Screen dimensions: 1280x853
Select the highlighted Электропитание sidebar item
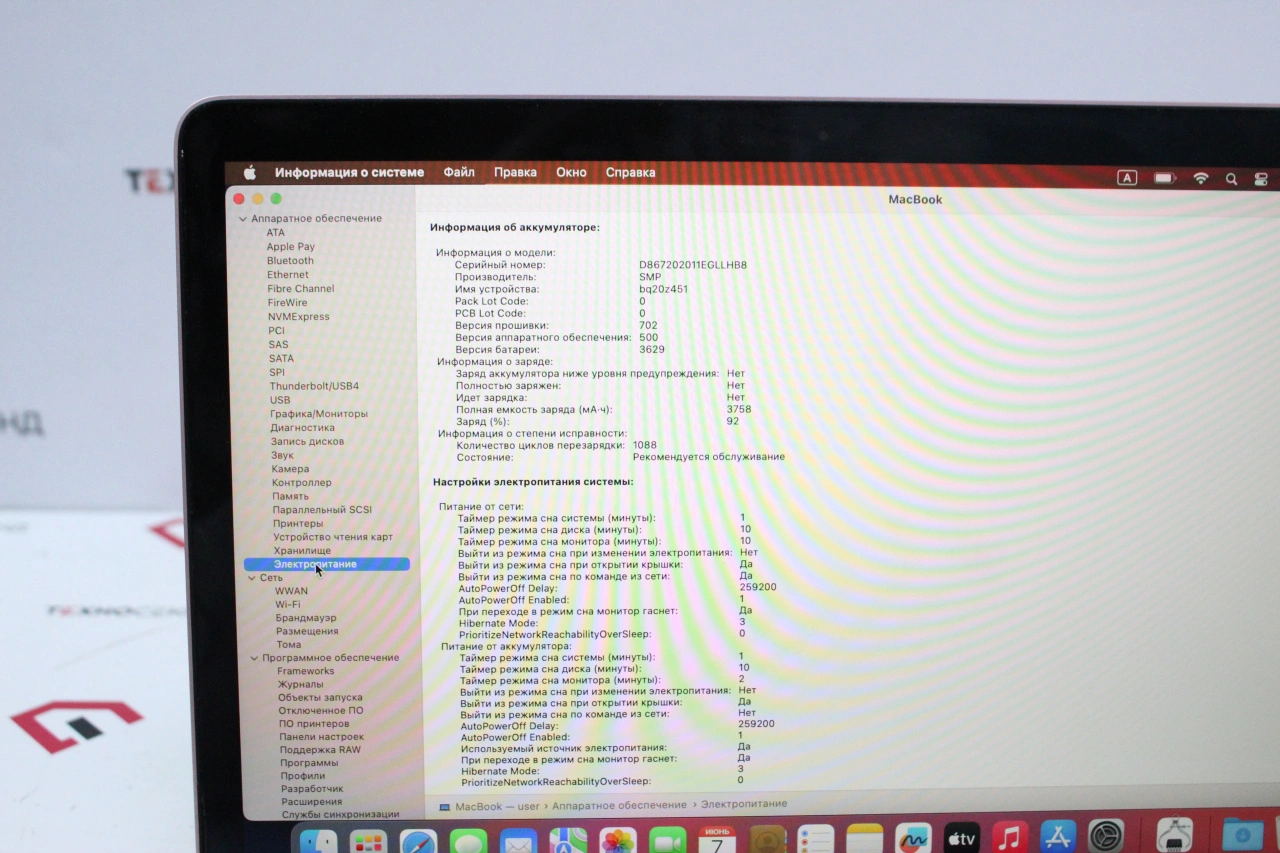point(326,564)
